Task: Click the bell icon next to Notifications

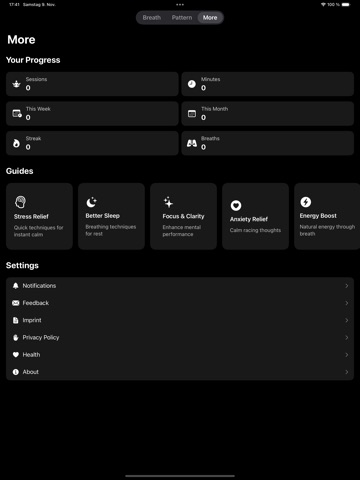Action: pos(16,286)
